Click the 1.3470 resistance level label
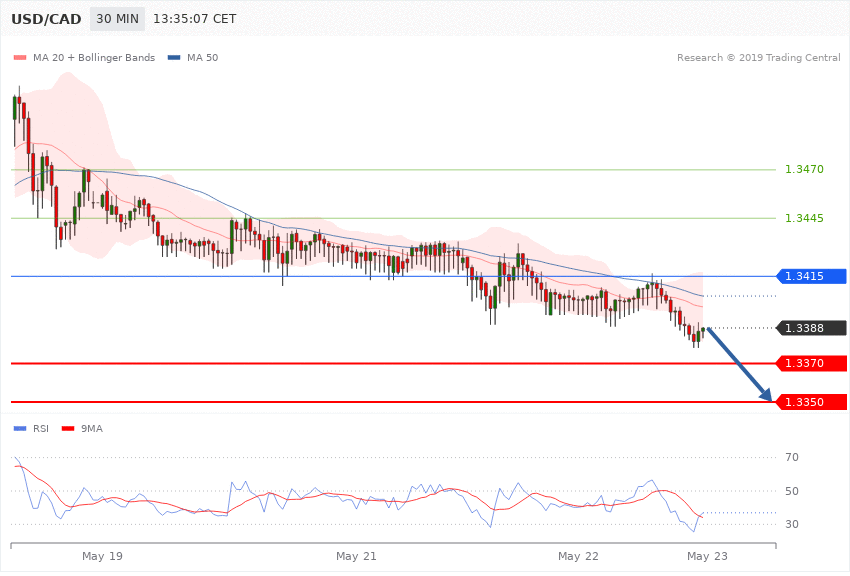 tap(804, 170)
